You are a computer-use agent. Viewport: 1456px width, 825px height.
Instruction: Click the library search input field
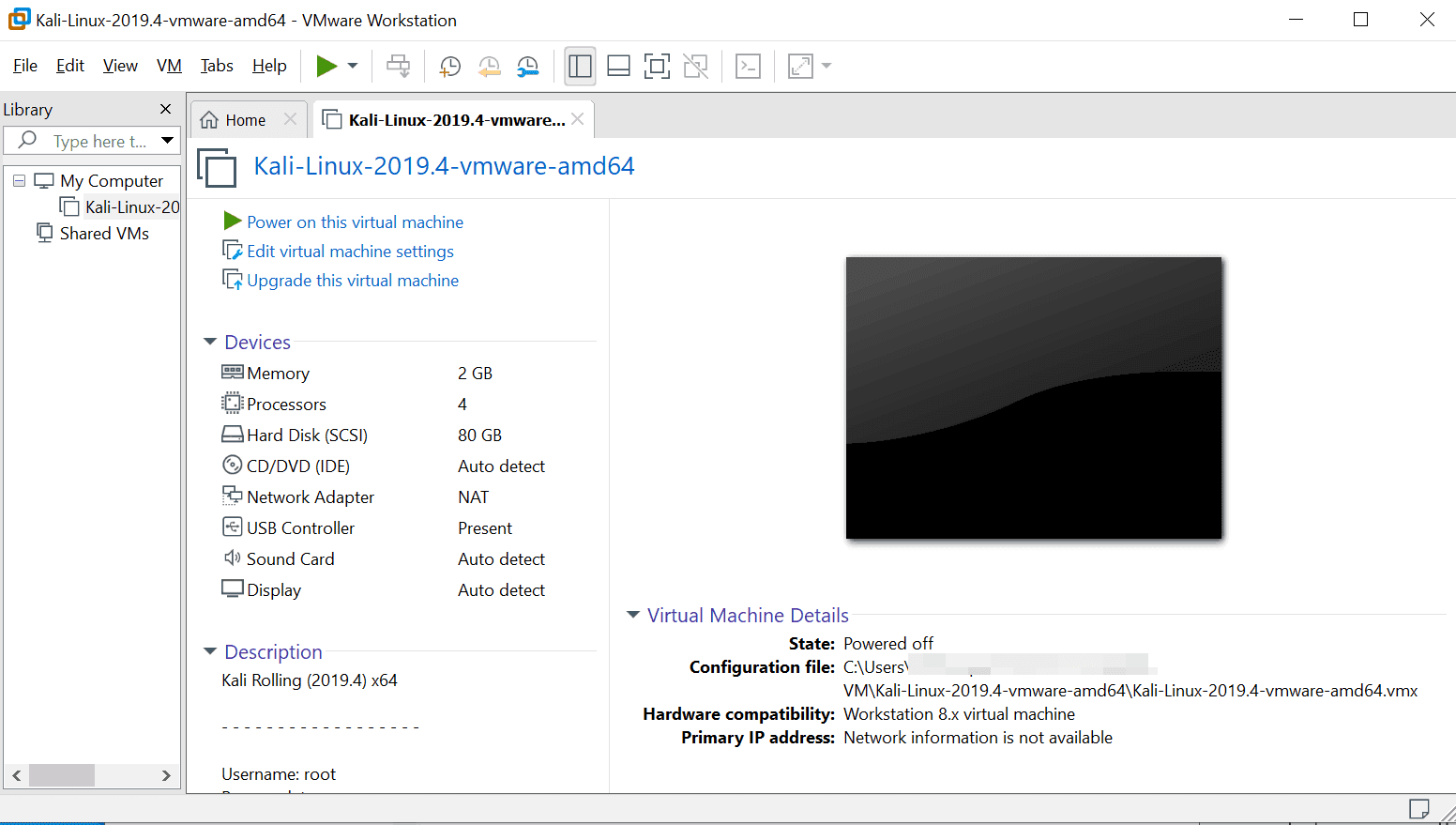click(x=90, y=141)
